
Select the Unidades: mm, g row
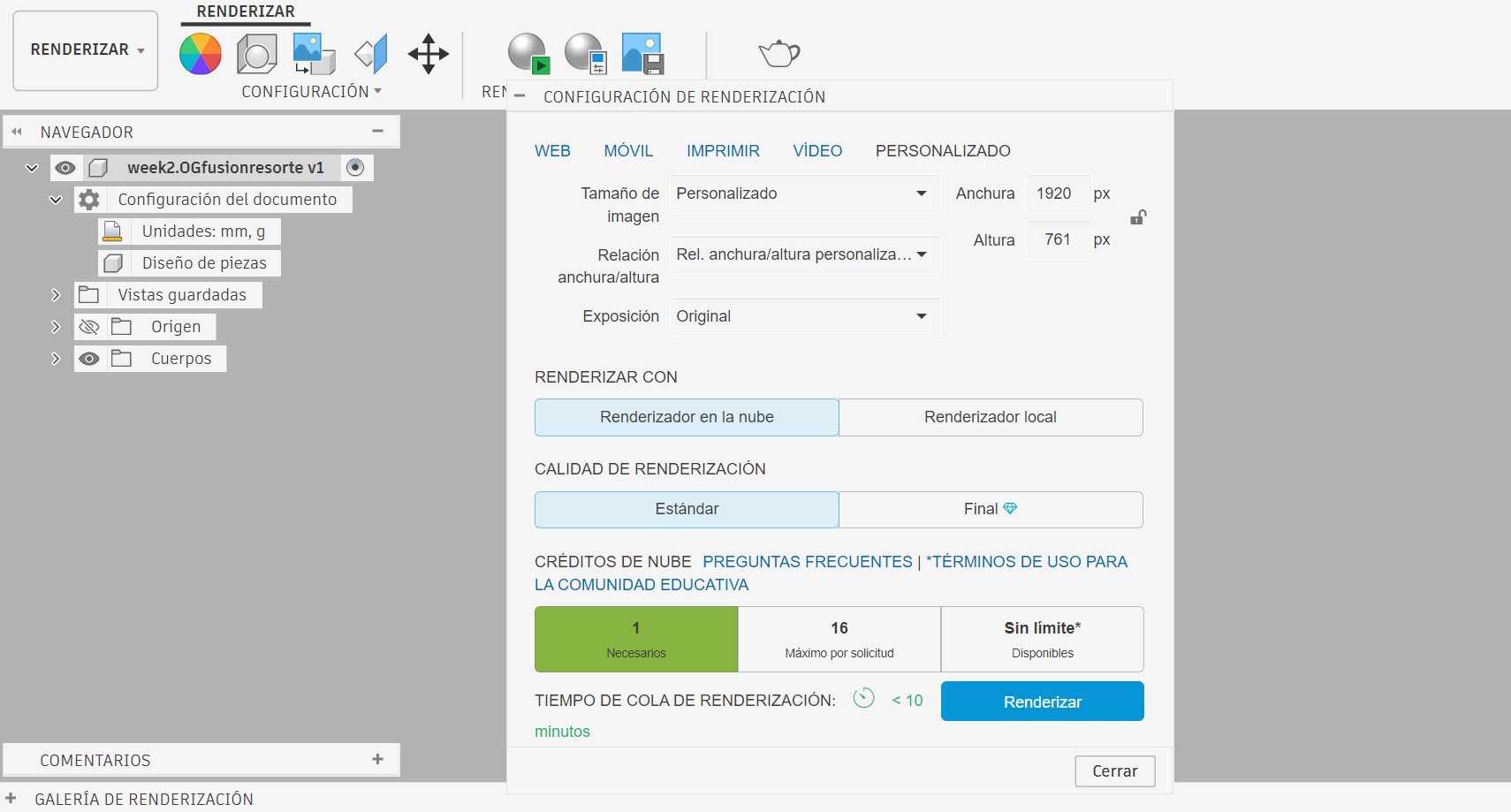tap(190, 231)
